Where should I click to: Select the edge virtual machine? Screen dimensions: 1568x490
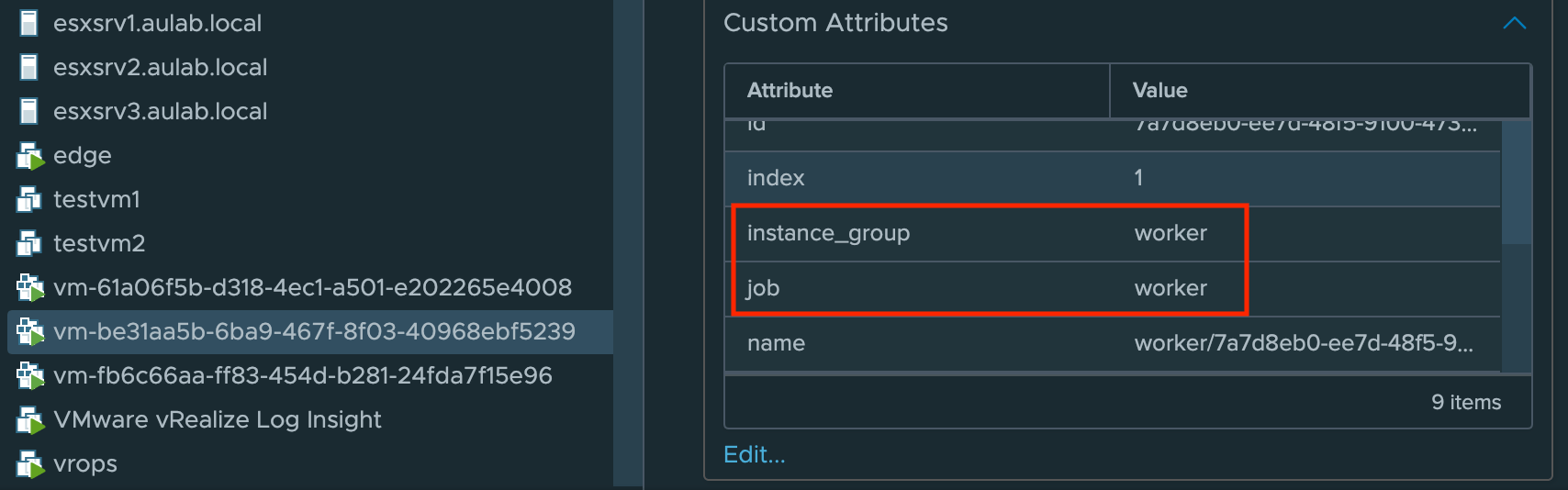[82, 156]
